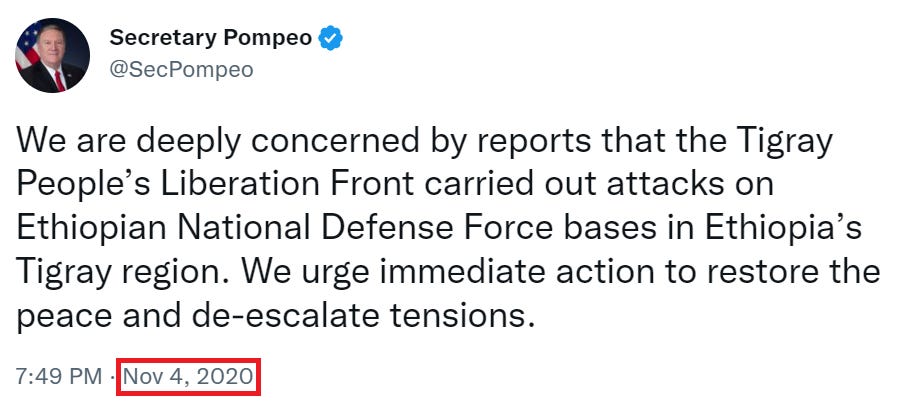
Task: Open the 7:49 PM timestamp
Action: coord(59,377)
